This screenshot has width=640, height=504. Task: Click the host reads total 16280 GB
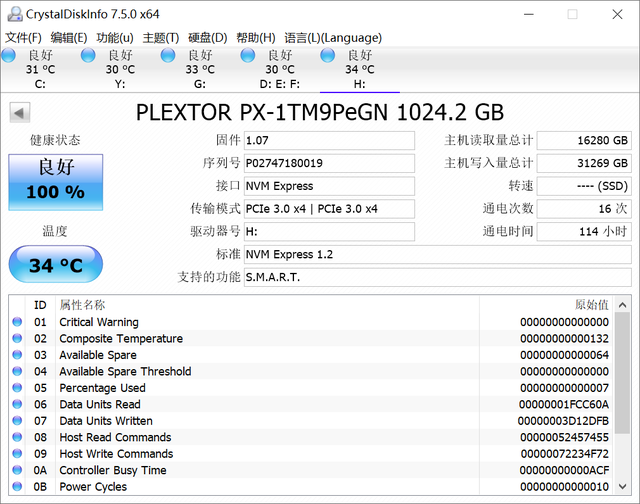tap(584, 140)
